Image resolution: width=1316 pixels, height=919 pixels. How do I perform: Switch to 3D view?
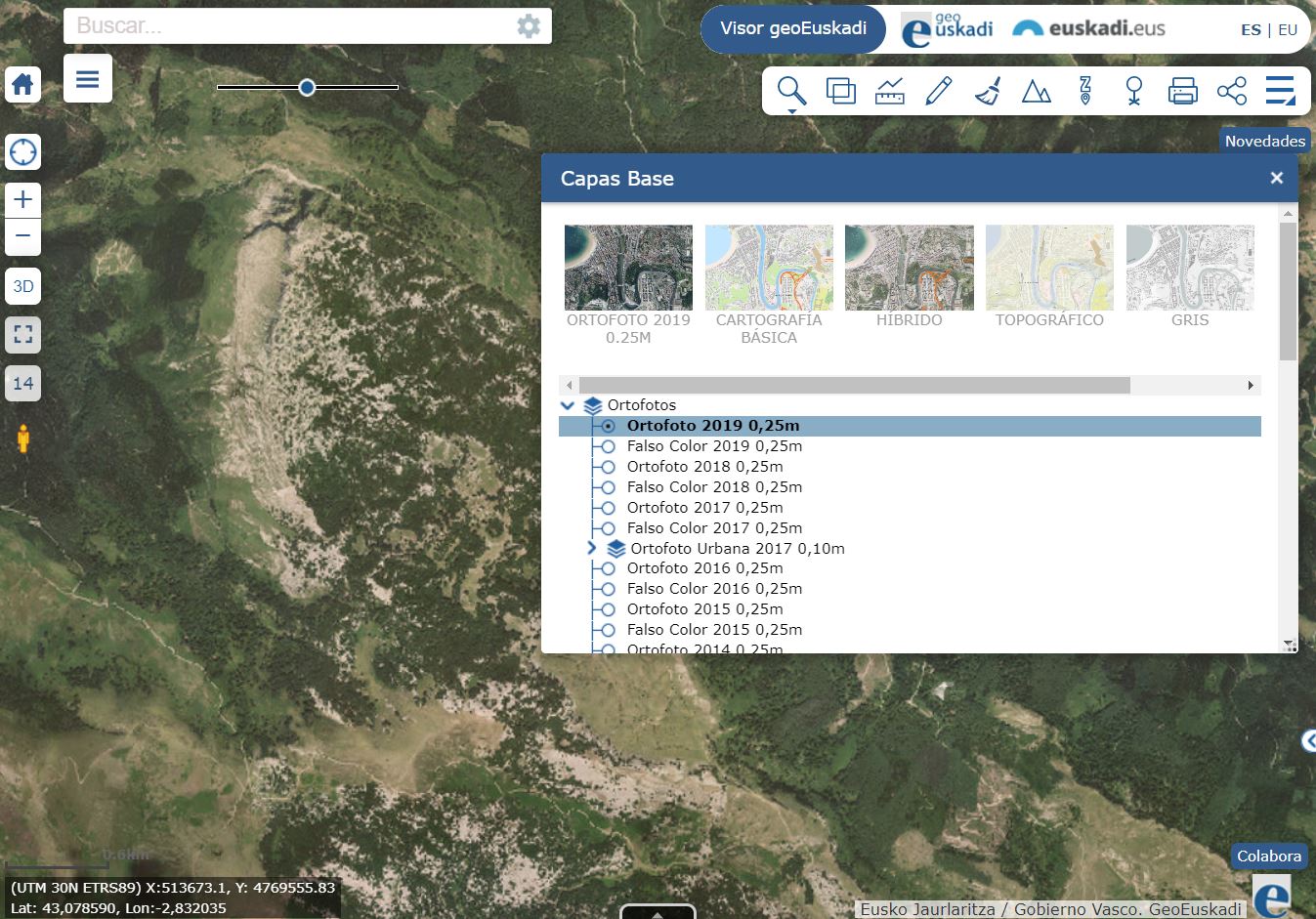tap(22, 286)
